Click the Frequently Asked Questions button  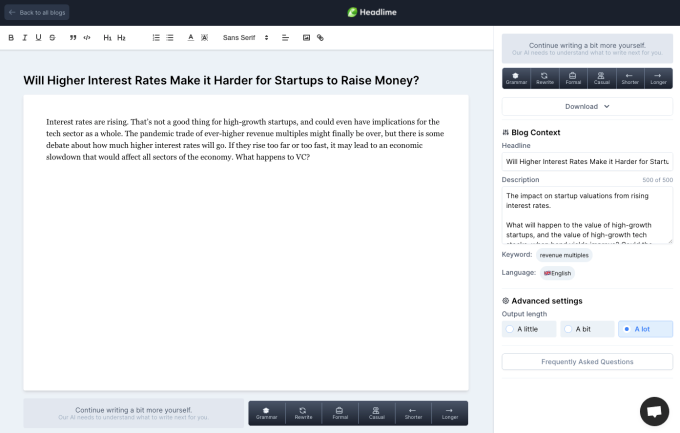[587, 361]
